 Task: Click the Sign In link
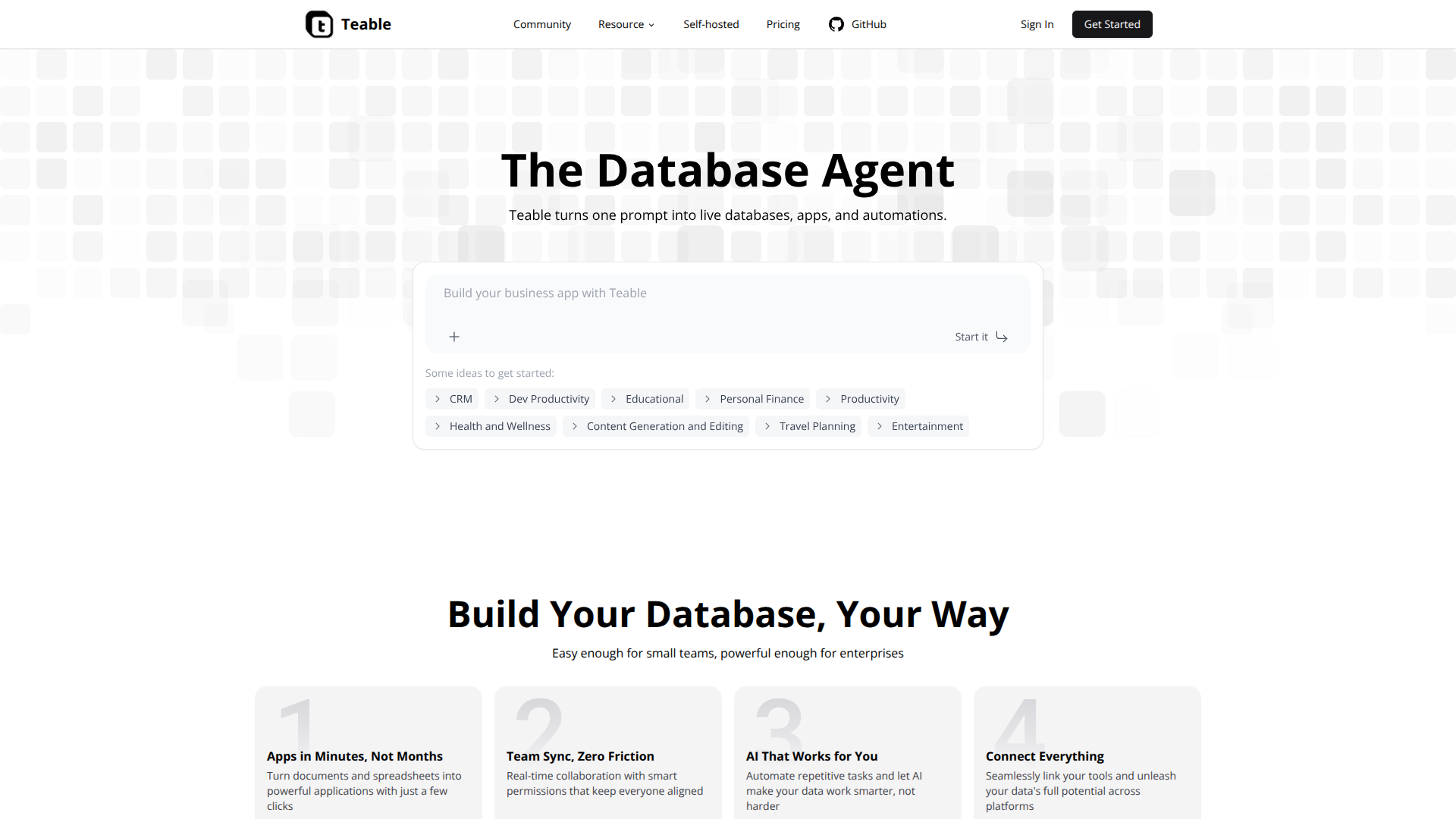pos(1037,24)
